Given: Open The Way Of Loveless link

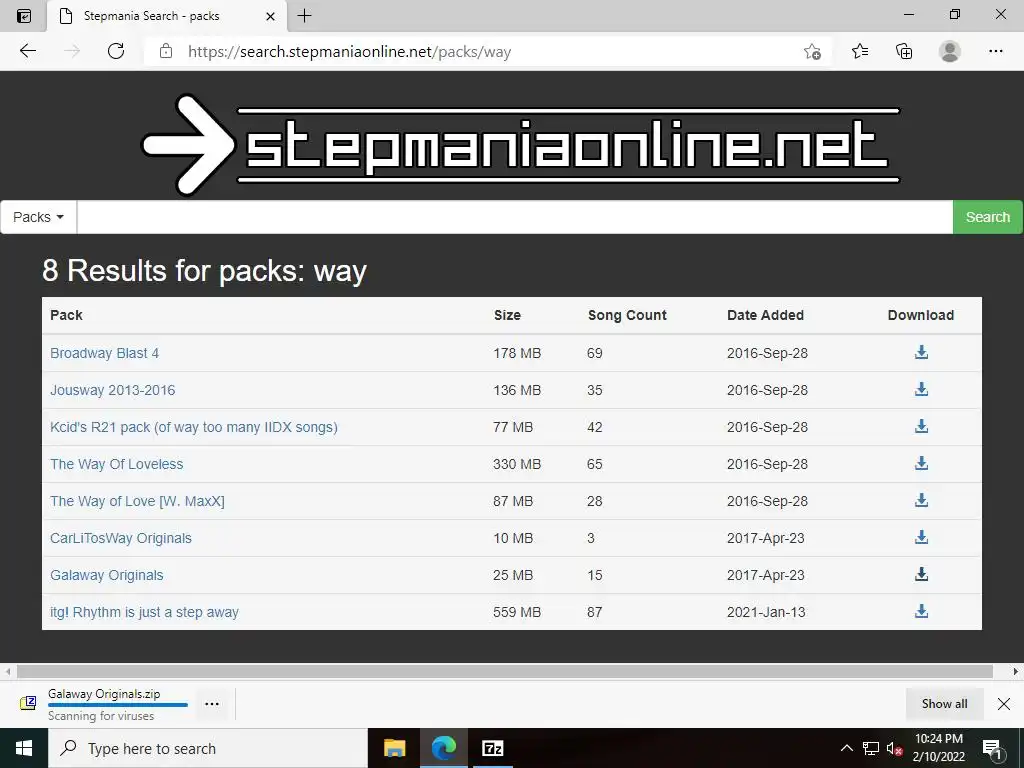Looking at the screenshot, I should [116, 464].
